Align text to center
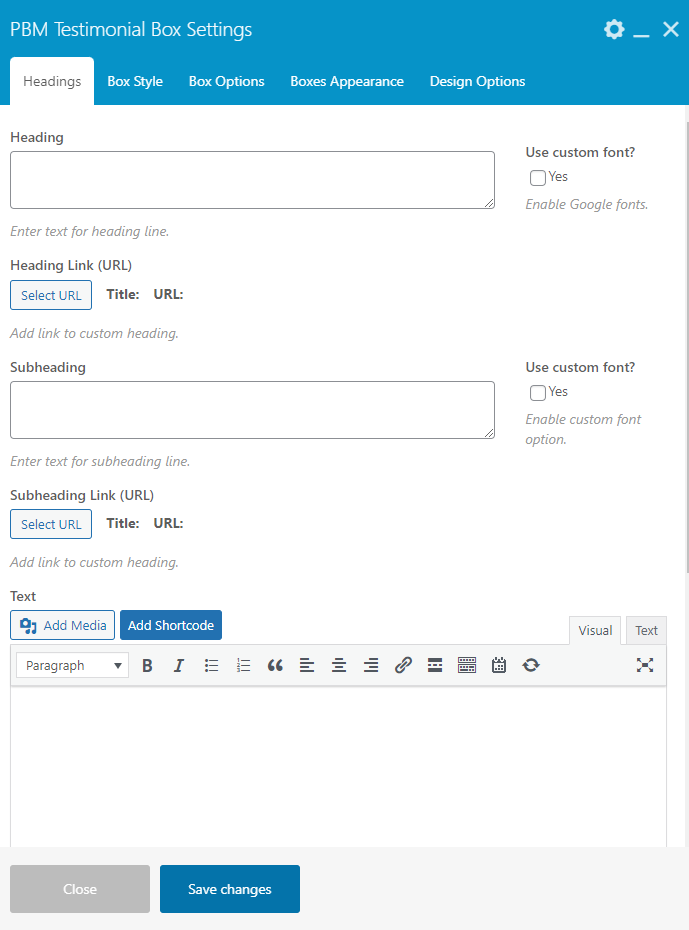Image resolution: width=689 pixels, height=930 pixels. point(339,665)
